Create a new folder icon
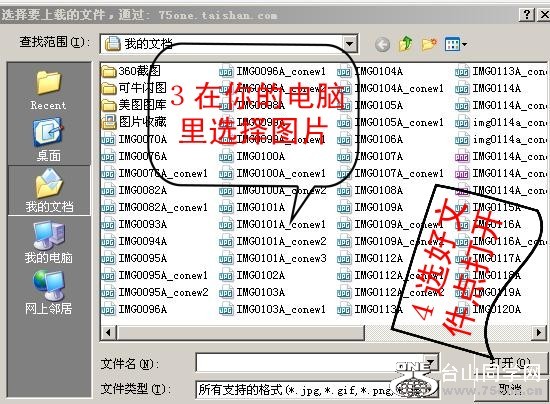Viewport: 550px width, 404px height. 429,44
